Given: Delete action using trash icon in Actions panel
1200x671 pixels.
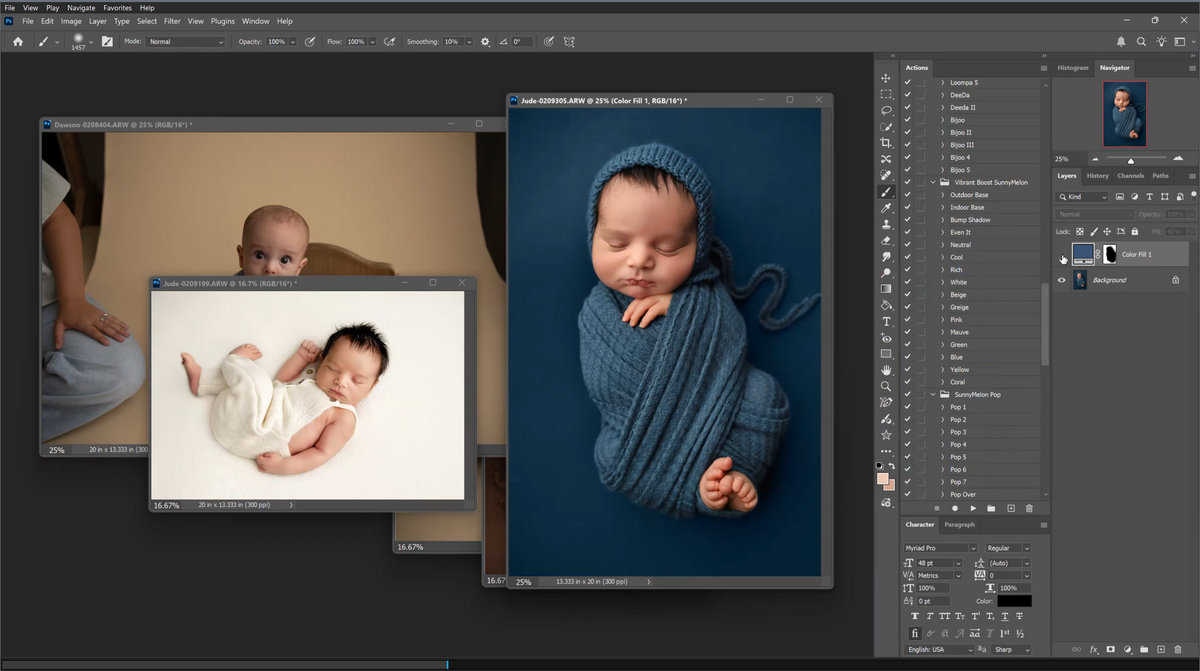Looking at the screenshot, I should [x=1029, y=508].
